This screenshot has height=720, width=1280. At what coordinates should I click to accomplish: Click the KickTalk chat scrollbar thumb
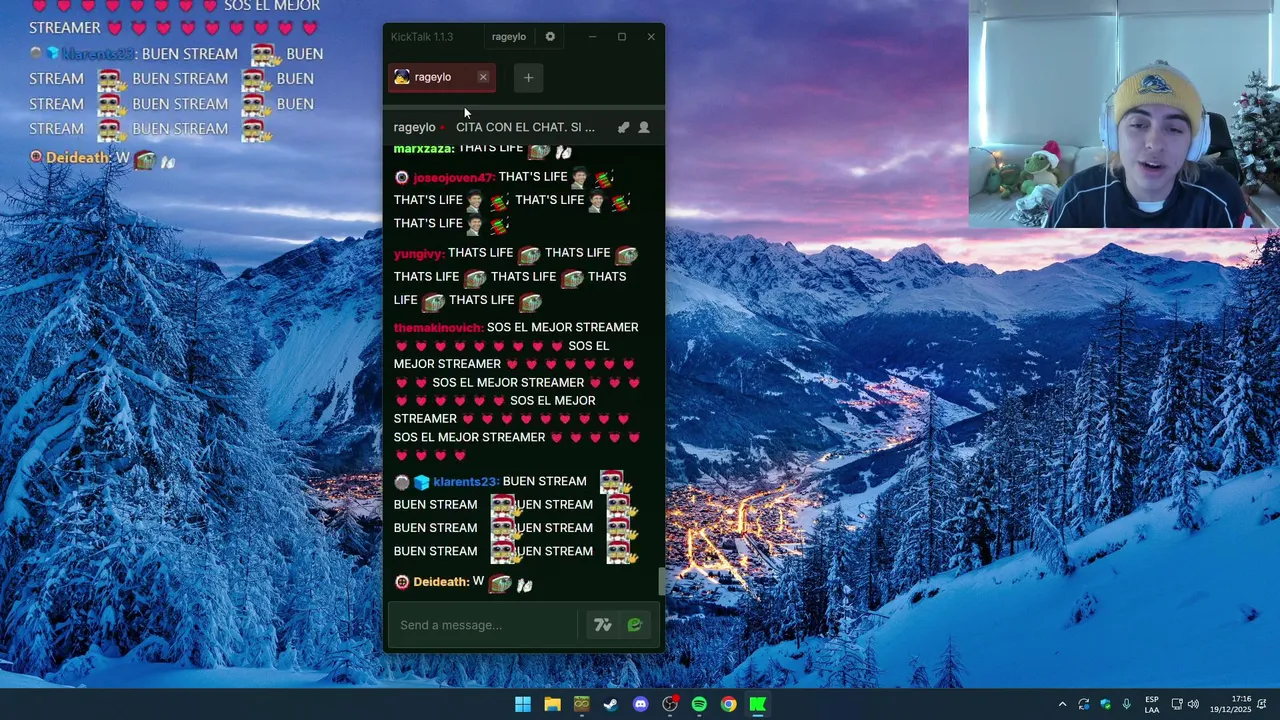click(660, 581)
